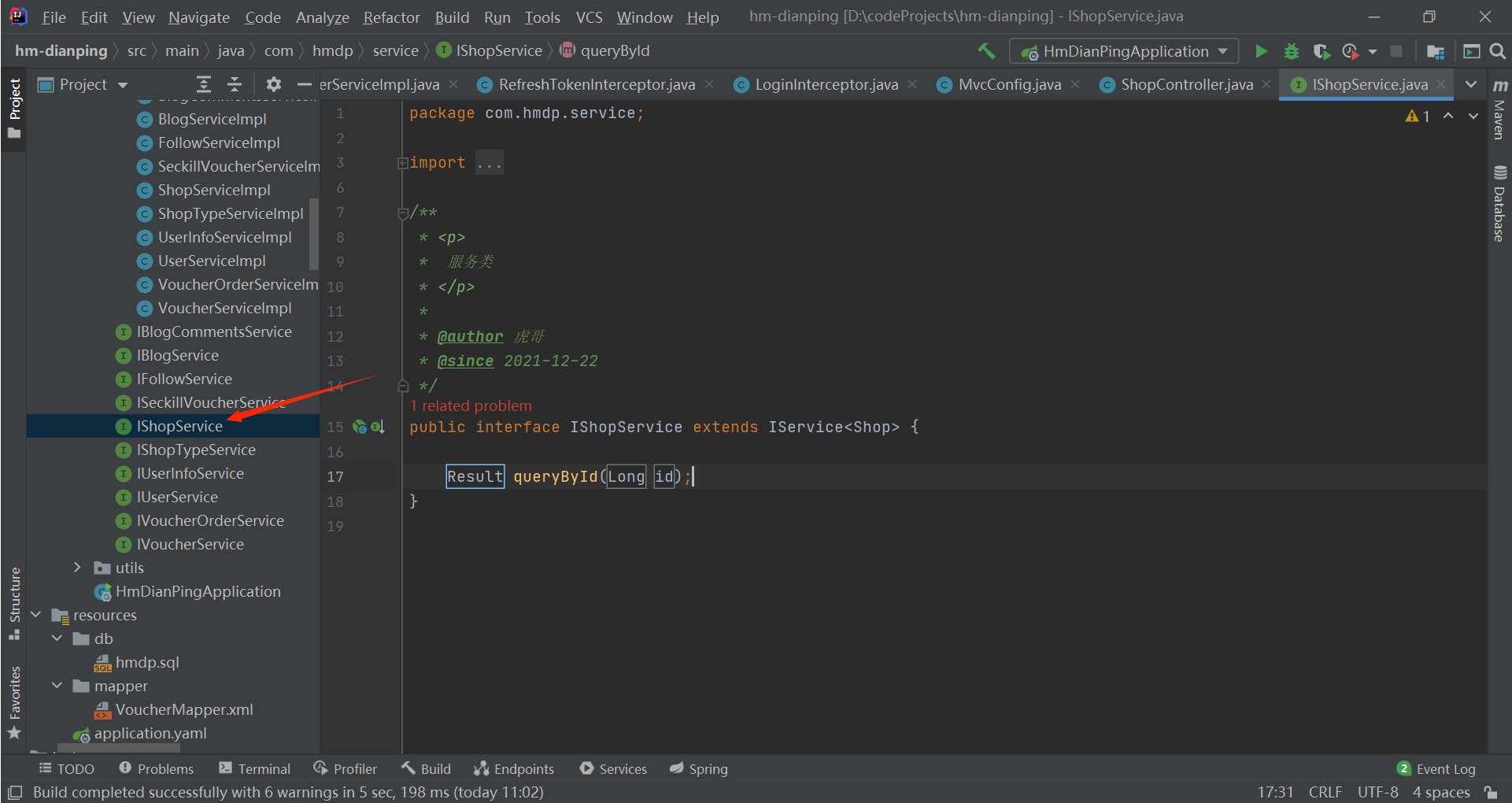
Task: Click the 'service' breadcrumb
Action: [395, 51]
